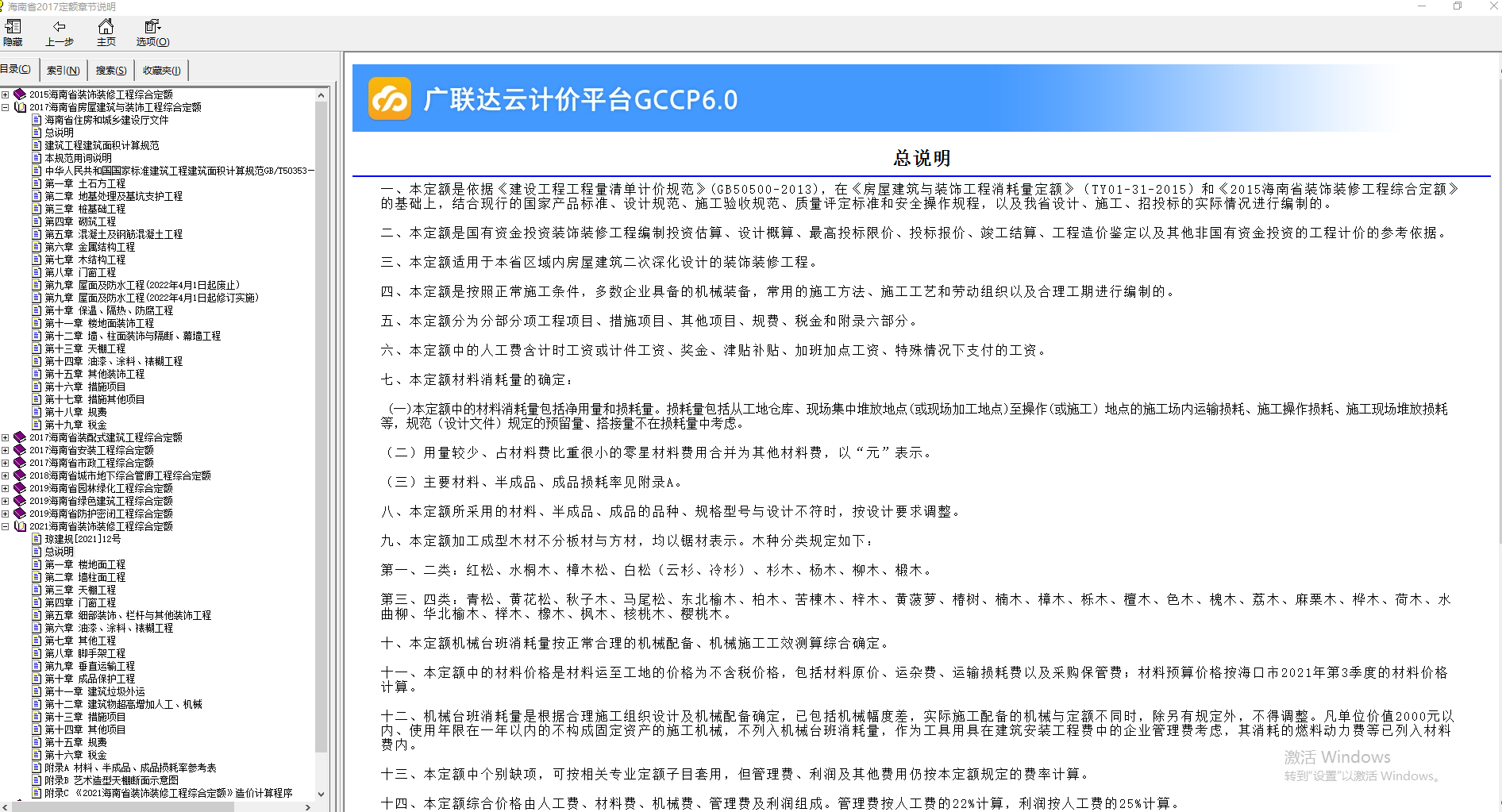Click the page icon beside 第八章 门窗工程
Image resolution: width=1502 pixels, height=812 pixels.
[37, 272]
